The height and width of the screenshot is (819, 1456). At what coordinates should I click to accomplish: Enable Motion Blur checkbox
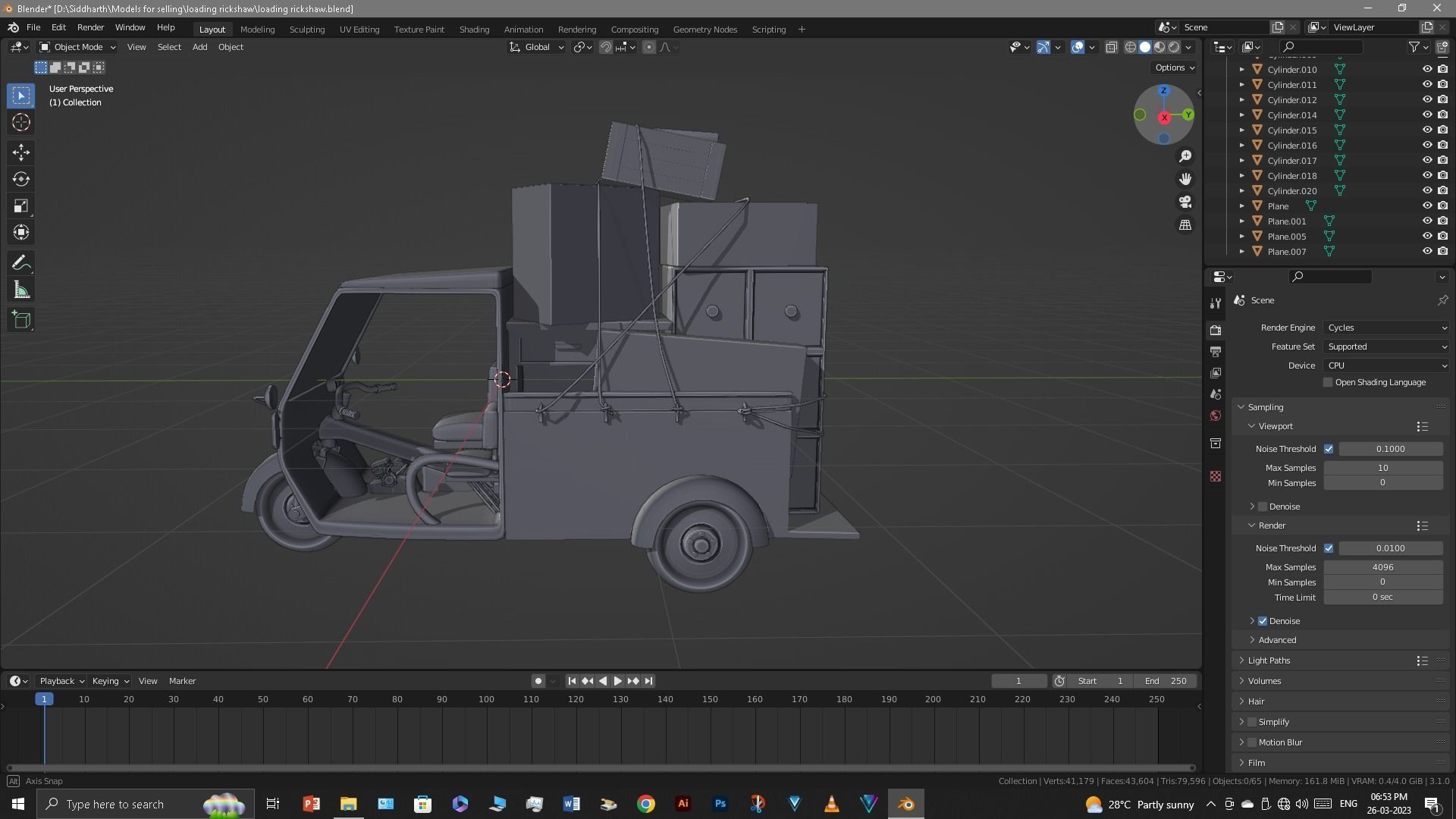point(1252,742)
